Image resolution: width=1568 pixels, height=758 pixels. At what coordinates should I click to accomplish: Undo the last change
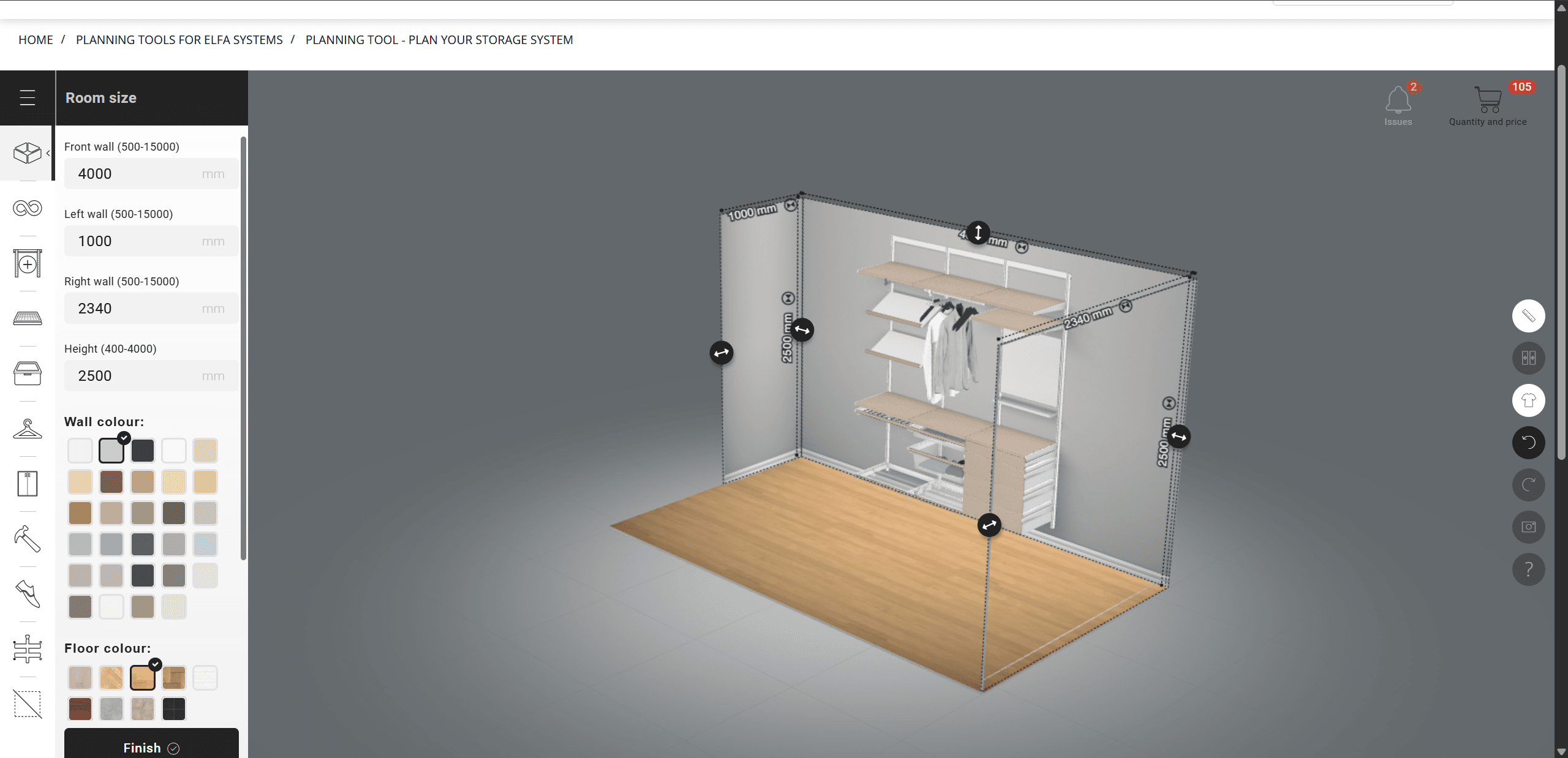click(x=1528, y=443)
